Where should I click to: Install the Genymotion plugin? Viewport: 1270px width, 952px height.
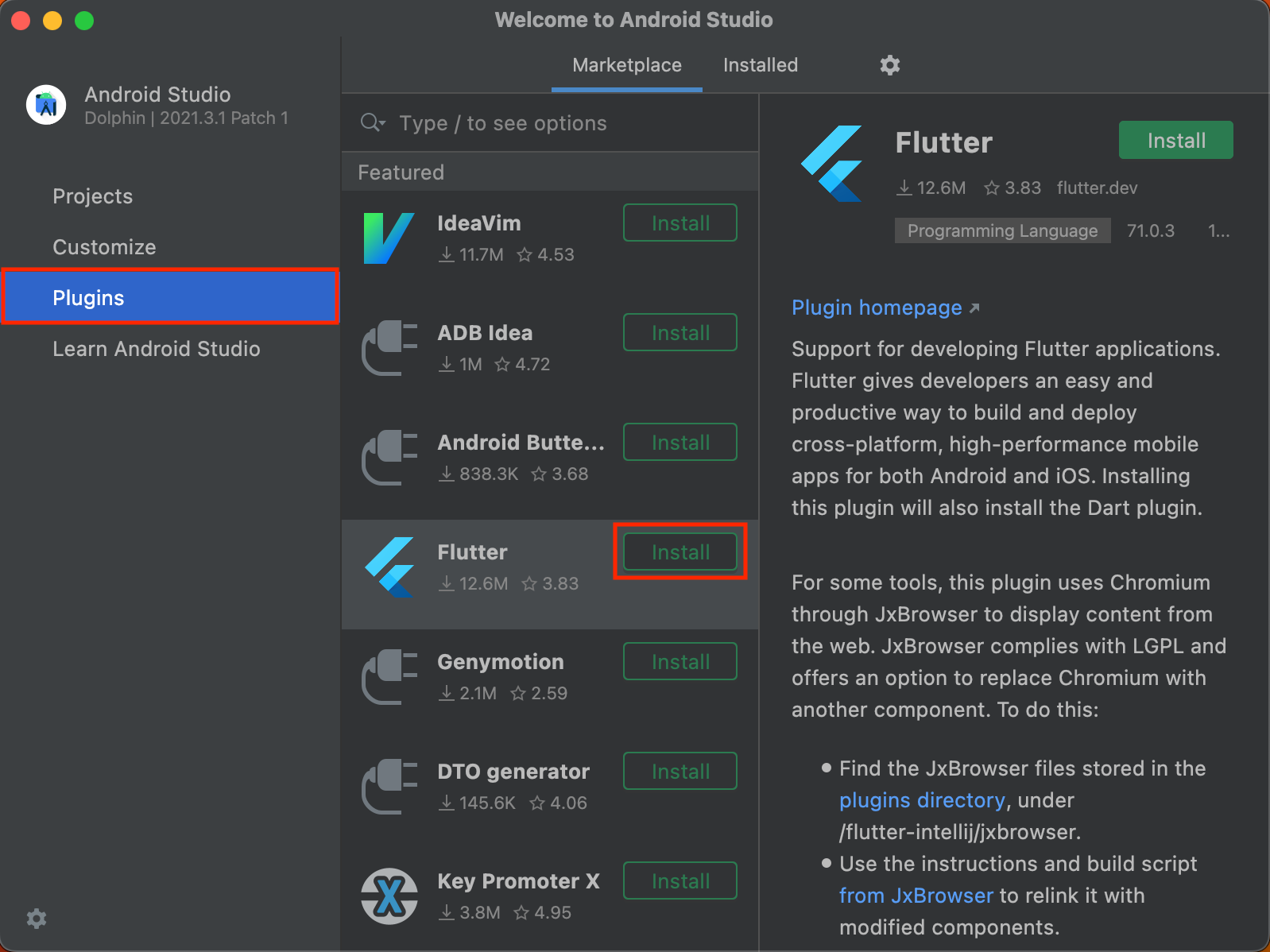coord(680,662)
